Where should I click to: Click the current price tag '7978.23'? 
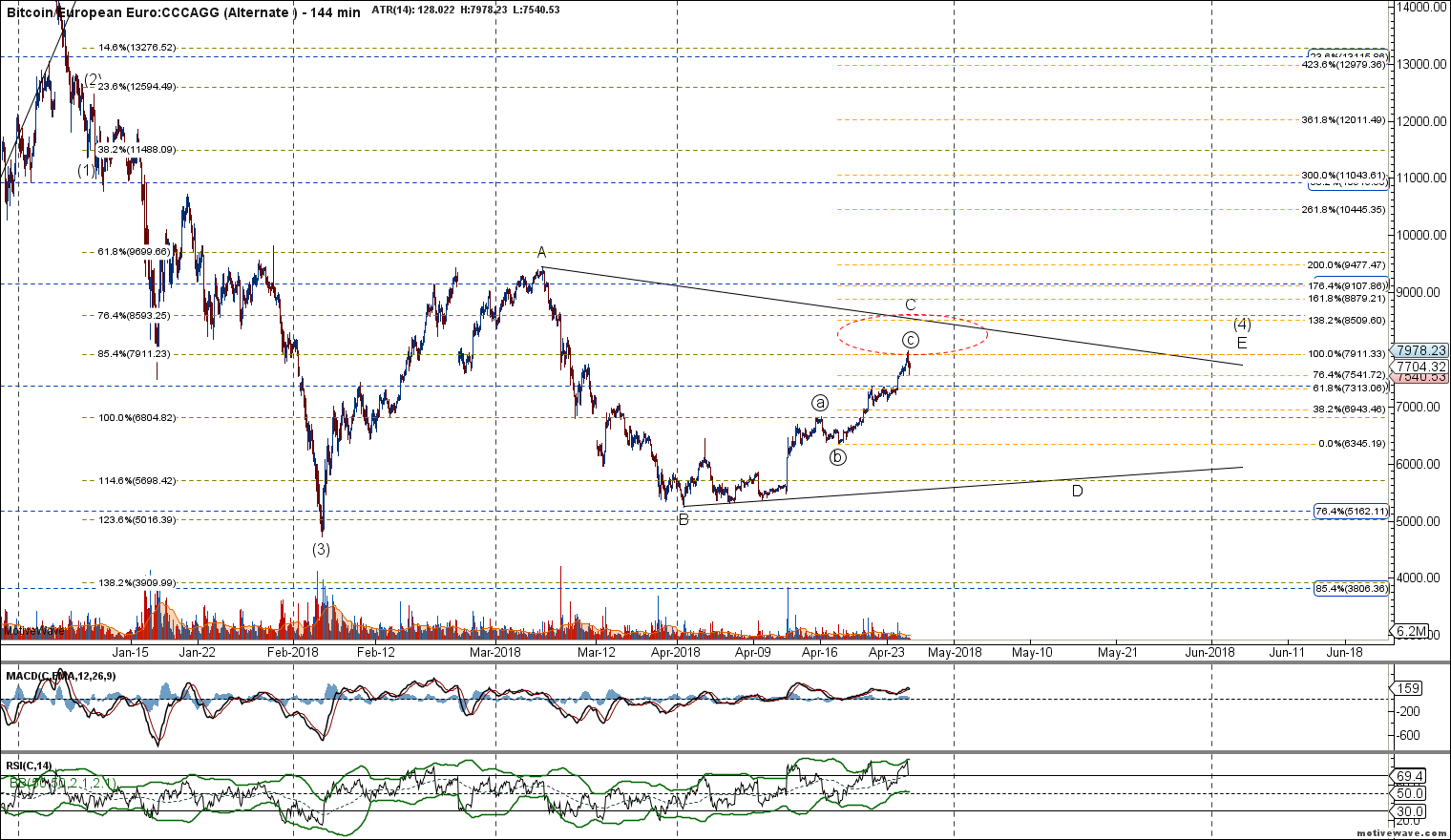[1420, 350]
